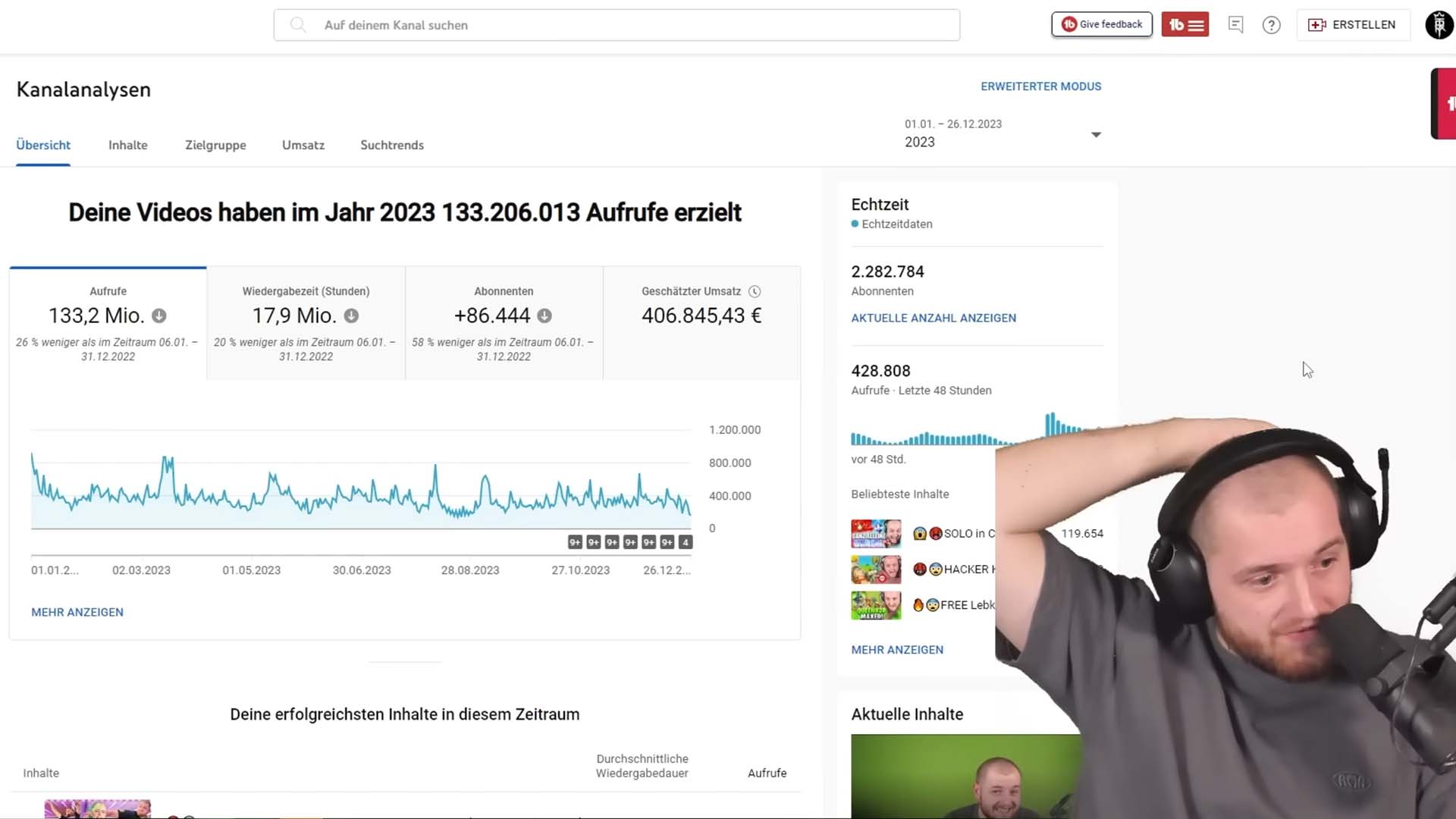Select the Abonnenten metric card
Image resolution: width=1456 pixels, height=819 pixels.
(504, 322)
